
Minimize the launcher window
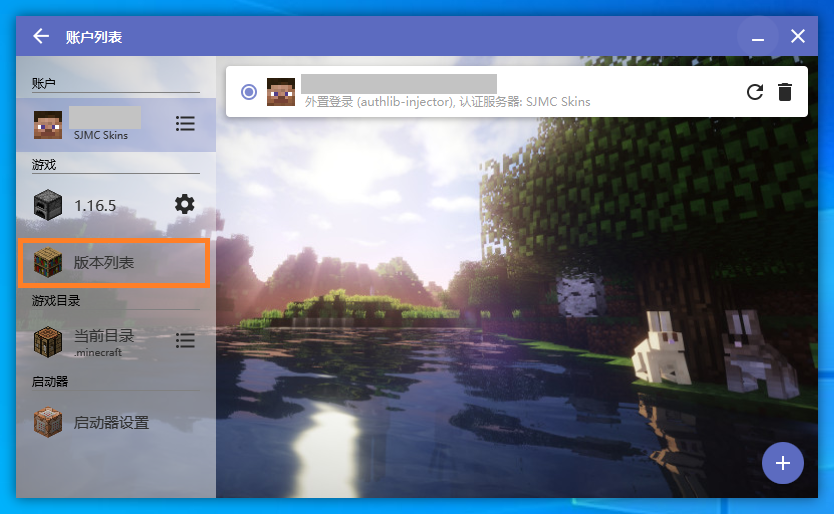(758, 36)
